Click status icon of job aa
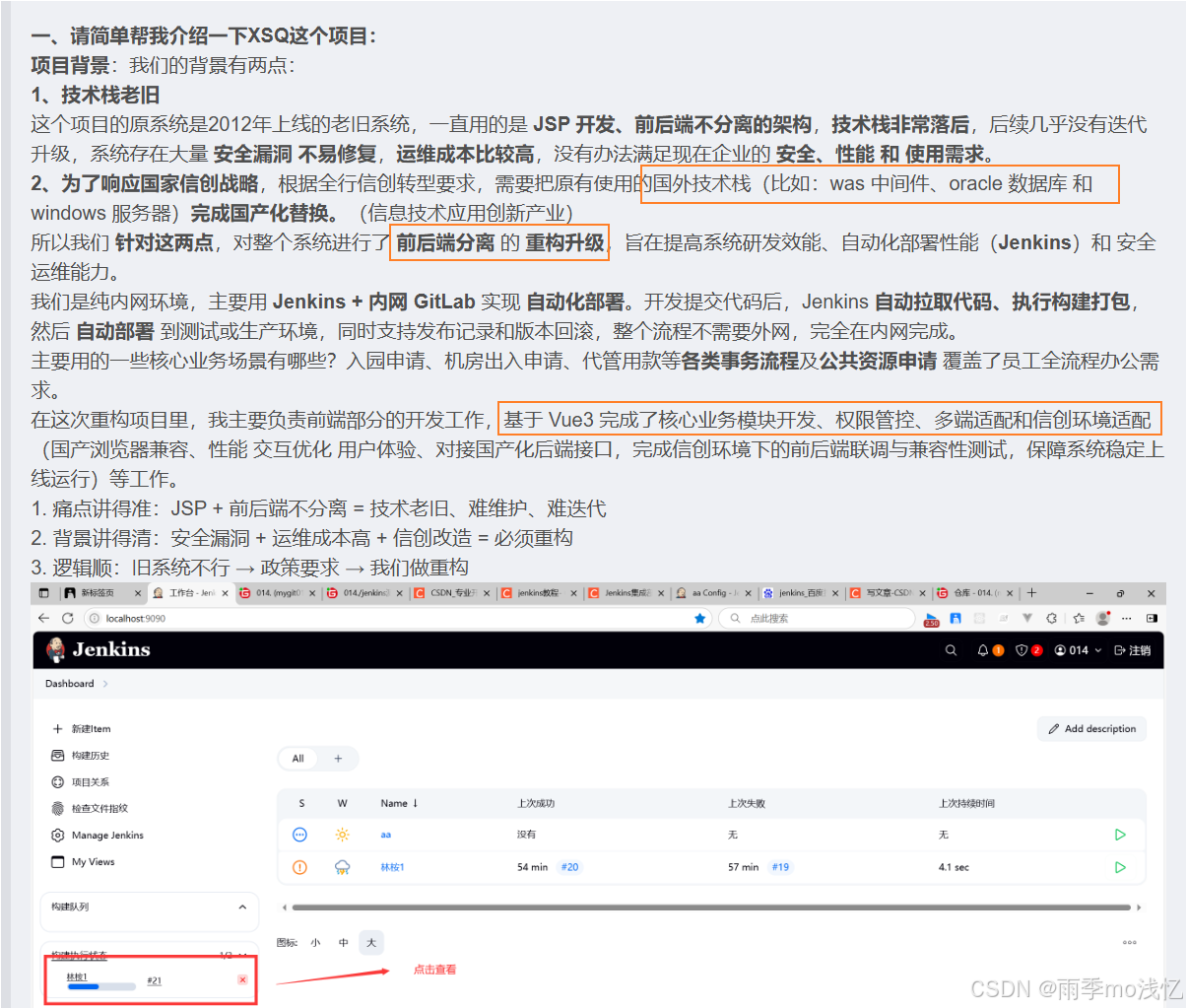1187x1008 pixels. click(300, 835)
